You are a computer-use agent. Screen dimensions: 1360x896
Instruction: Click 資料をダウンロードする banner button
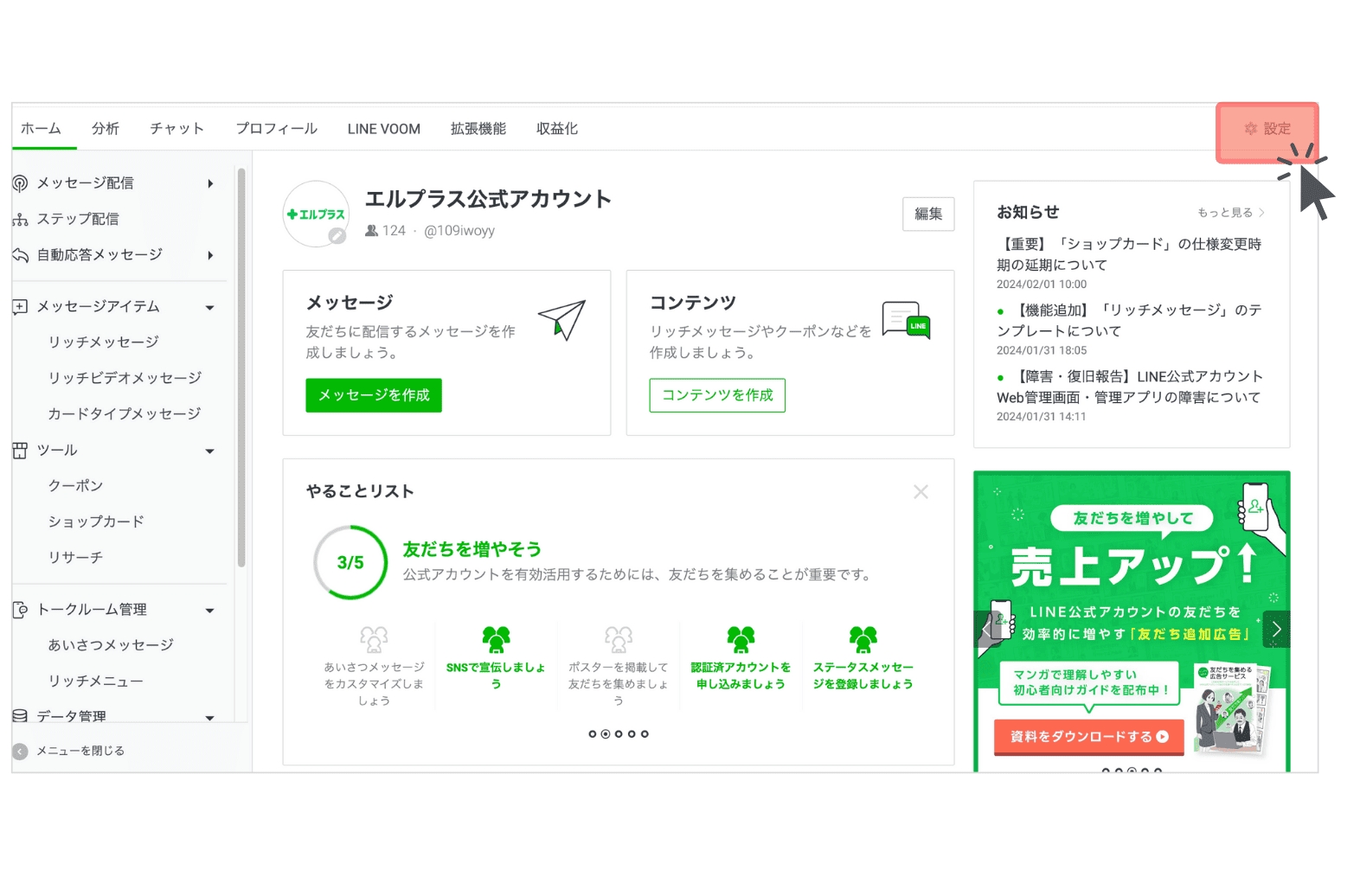pos(1089,737)
